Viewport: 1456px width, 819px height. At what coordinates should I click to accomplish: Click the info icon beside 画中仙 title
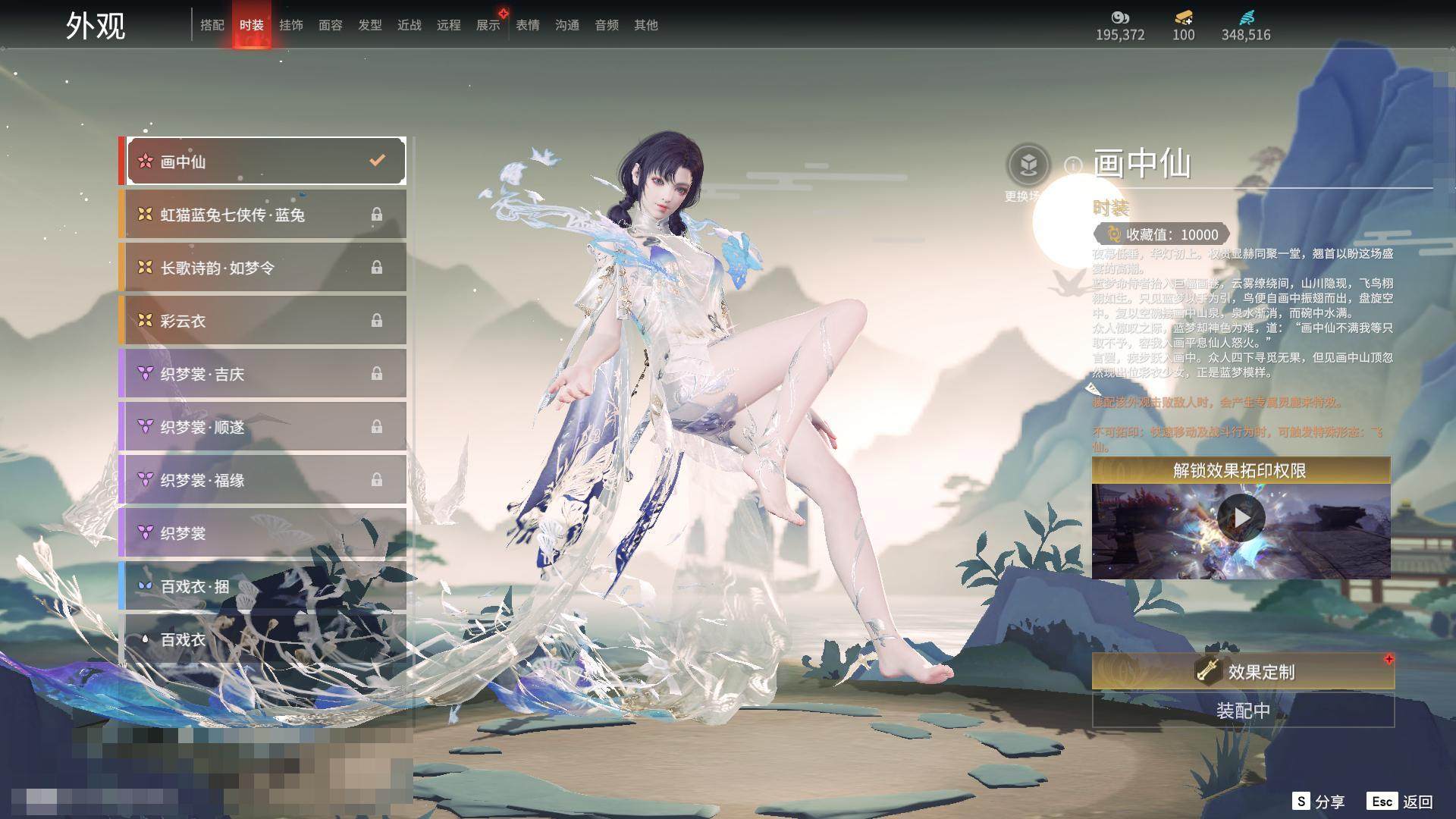coord(1072,165)
